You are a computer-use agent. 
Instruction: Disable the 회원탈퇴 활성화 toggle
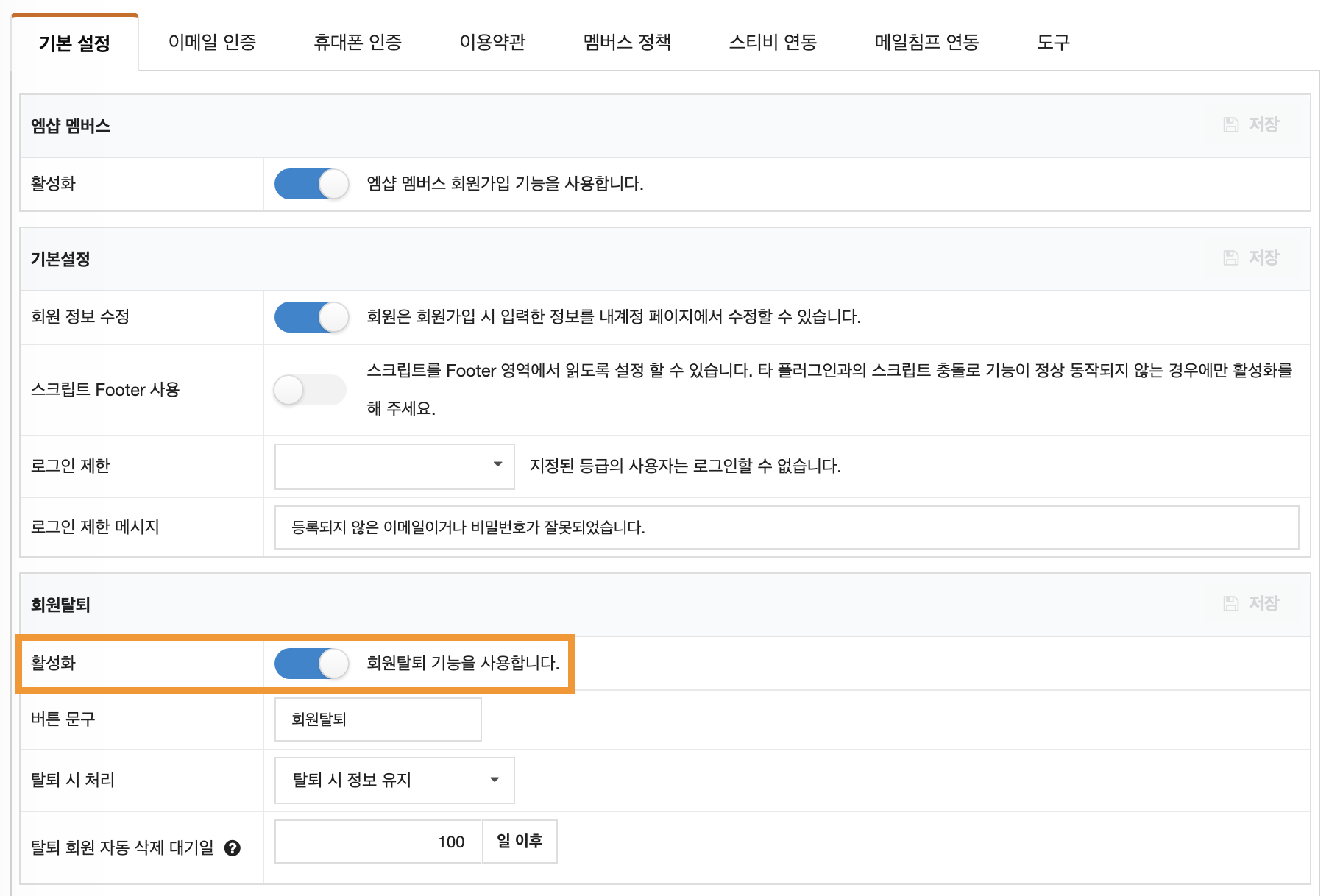click(309, 664)
